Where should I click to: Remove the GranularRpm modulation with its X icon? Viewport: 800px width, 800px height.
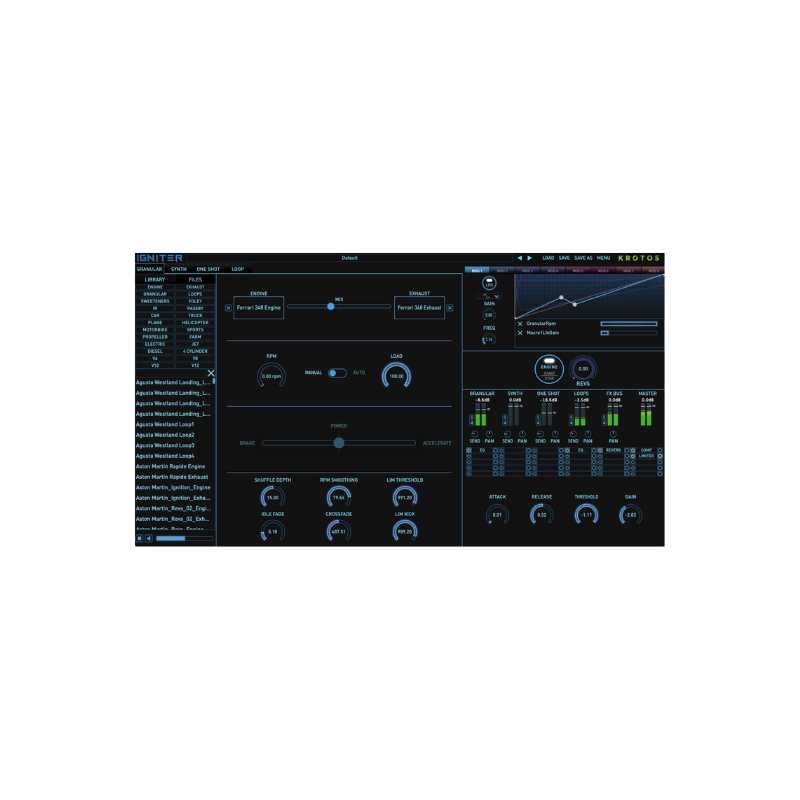click(519, 323)
